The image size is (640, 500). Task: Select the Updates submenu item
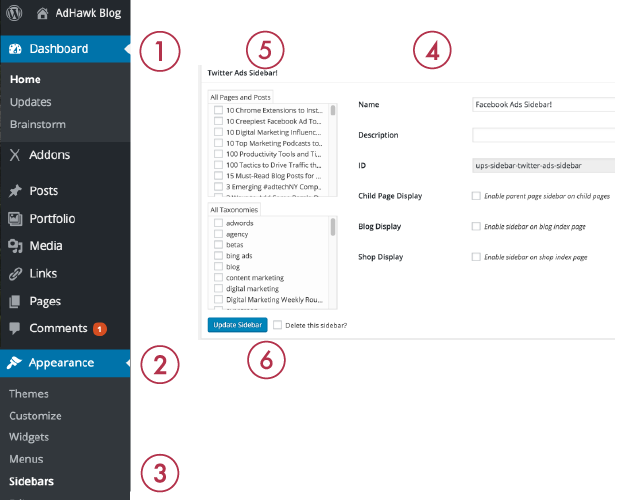30,102
